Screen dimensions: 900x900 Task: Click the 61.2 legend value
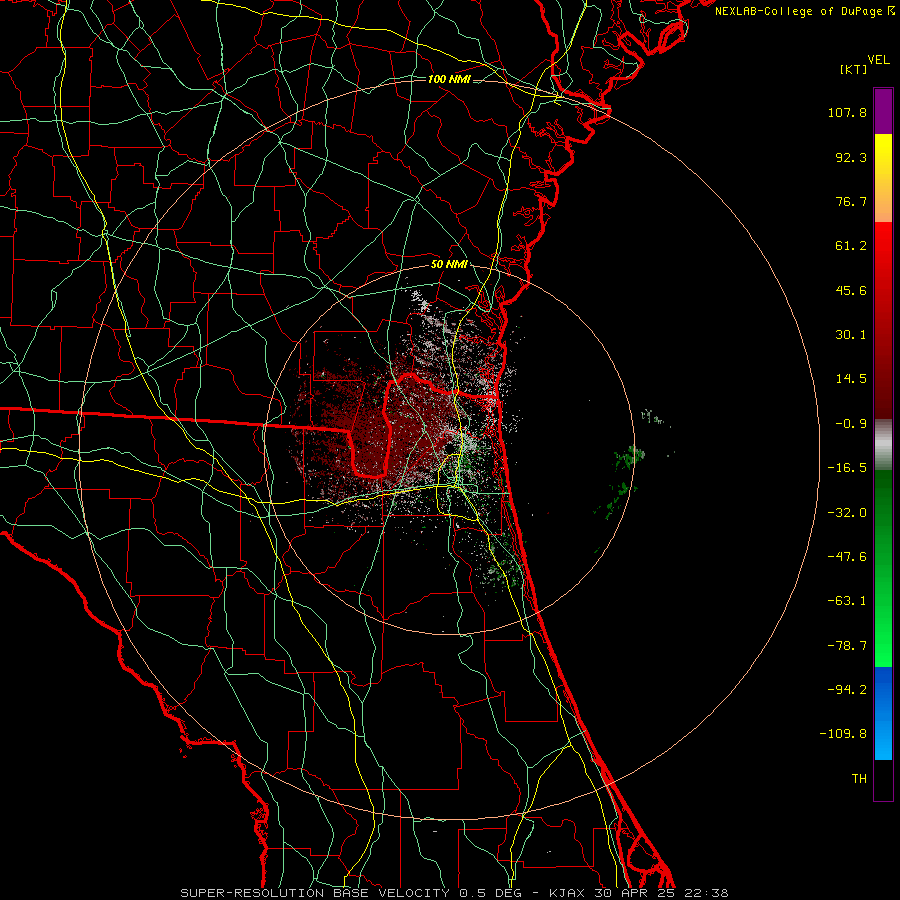tap(851, 246)
